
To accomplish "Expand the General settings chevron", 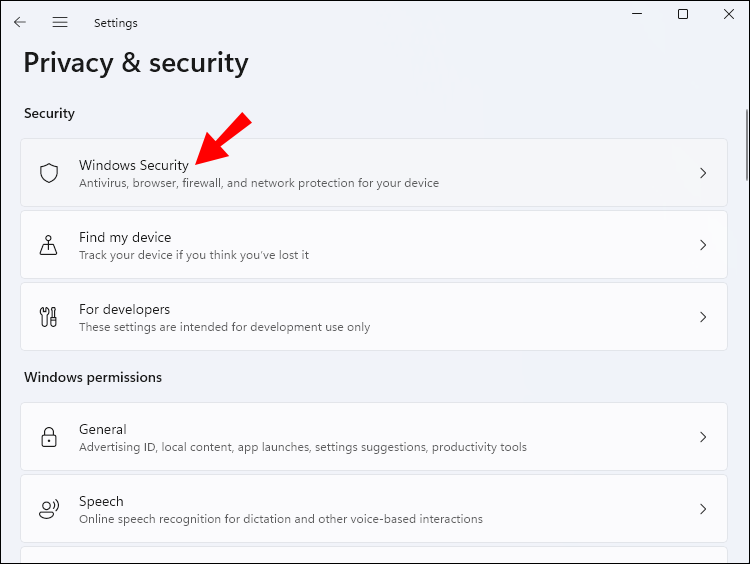I will pyautogui.click(x=703, y=437).
